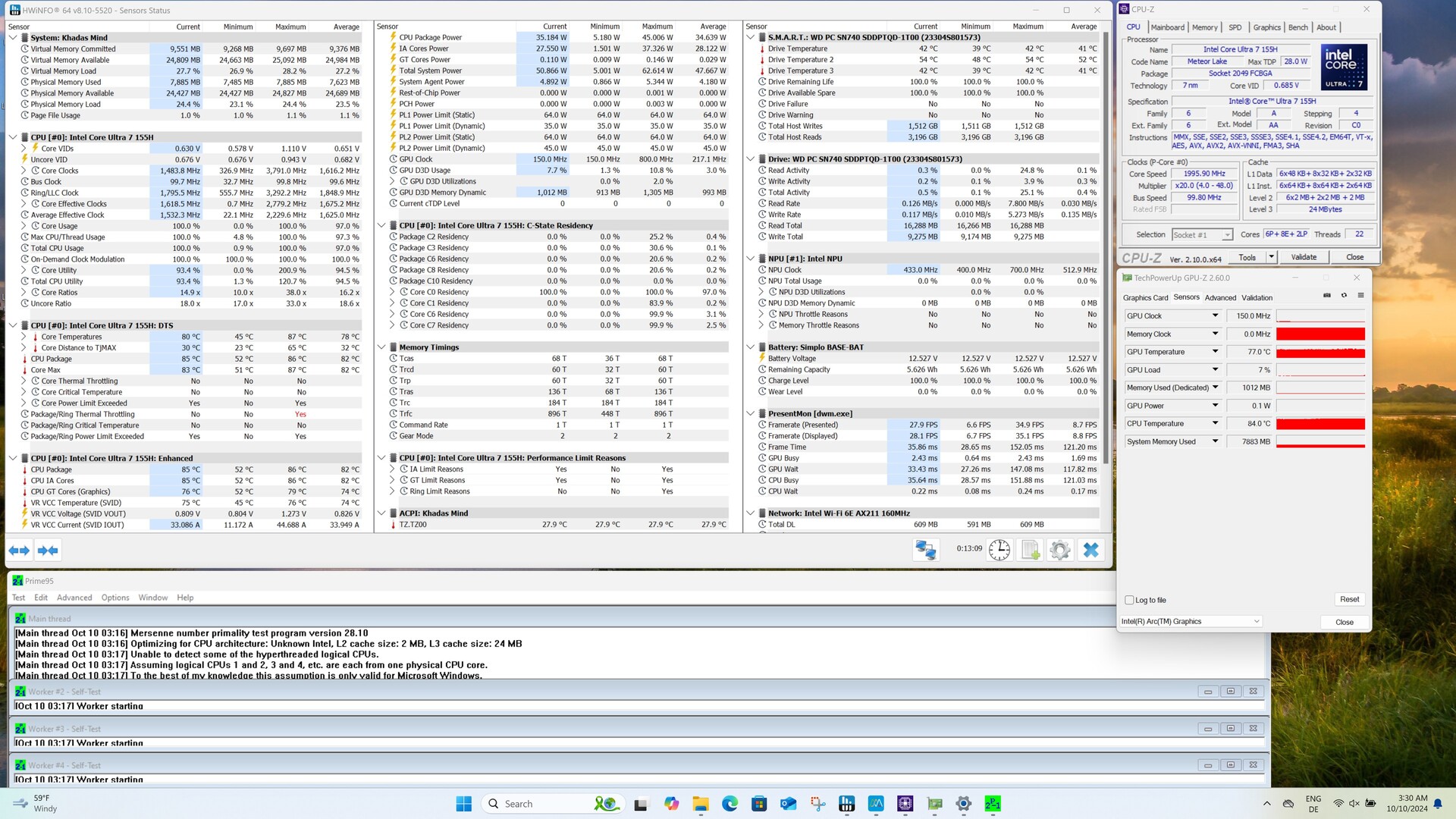The height and width of the screenshot is (819, 1456).
Task: Open HWiNFO network/remote monitors icon
Action: pyautogui.click(x=925, y=551)
